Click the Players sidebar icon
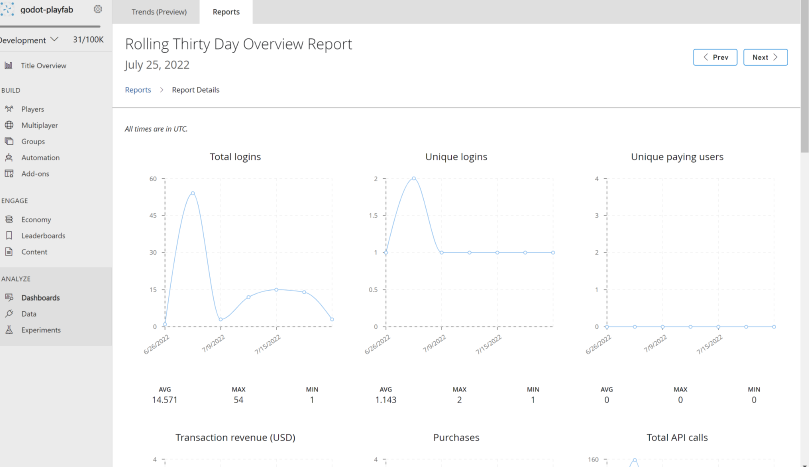 (x=9, y=109)
